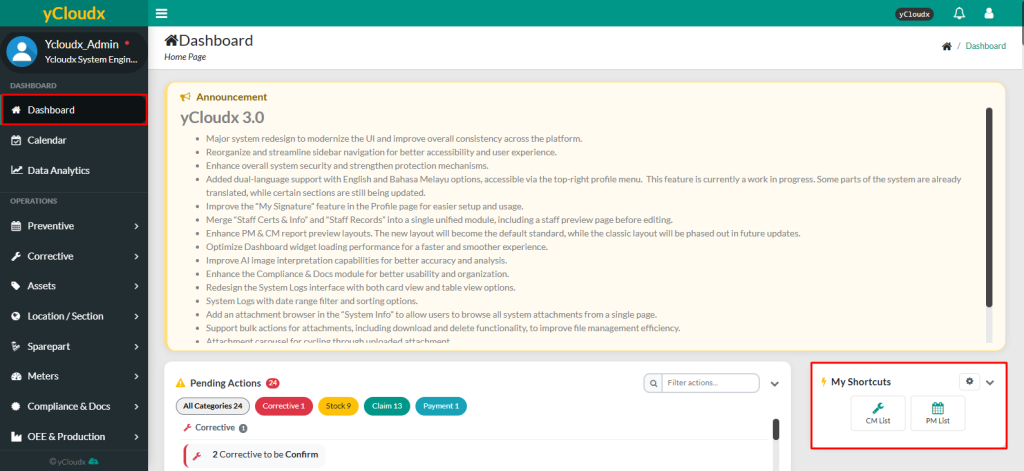The image size is (1024, 471).
Task: Click the Corrective section heading in Pending Actions
Action: pyautogui.click(x=215, y=428)
